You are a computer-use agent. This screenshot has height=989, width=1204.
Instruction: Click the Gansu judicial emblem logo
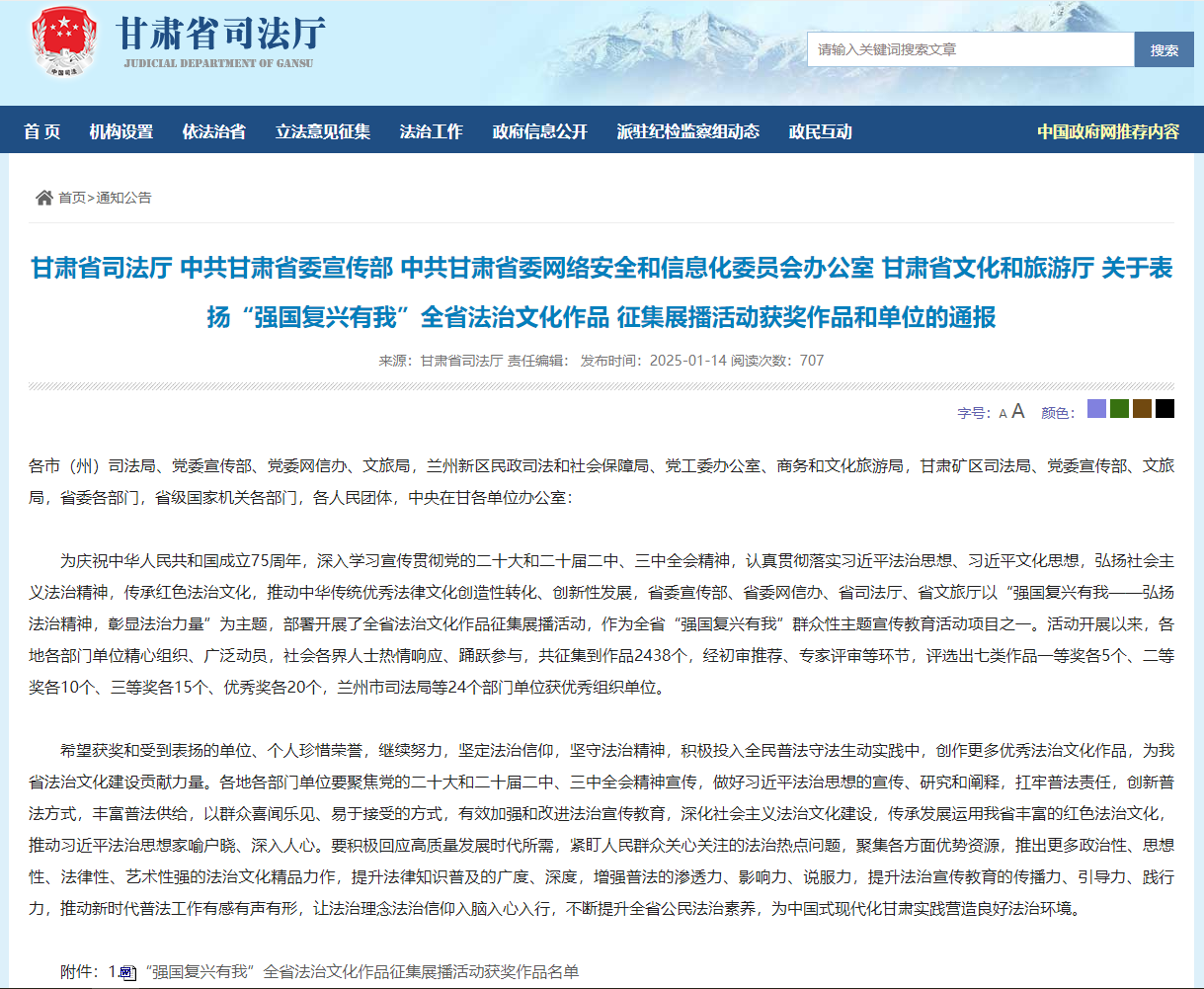pos(65,42)
